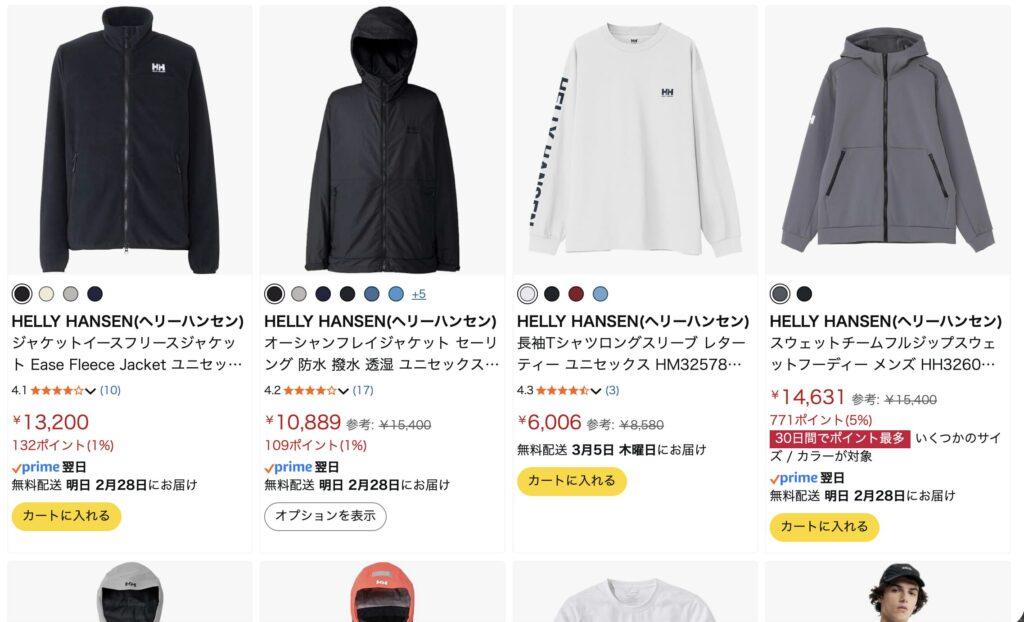Open the 長袖Tシャツロングスリーブ product title
Screen dimensions: 1024x622
(x=632, y=353)
